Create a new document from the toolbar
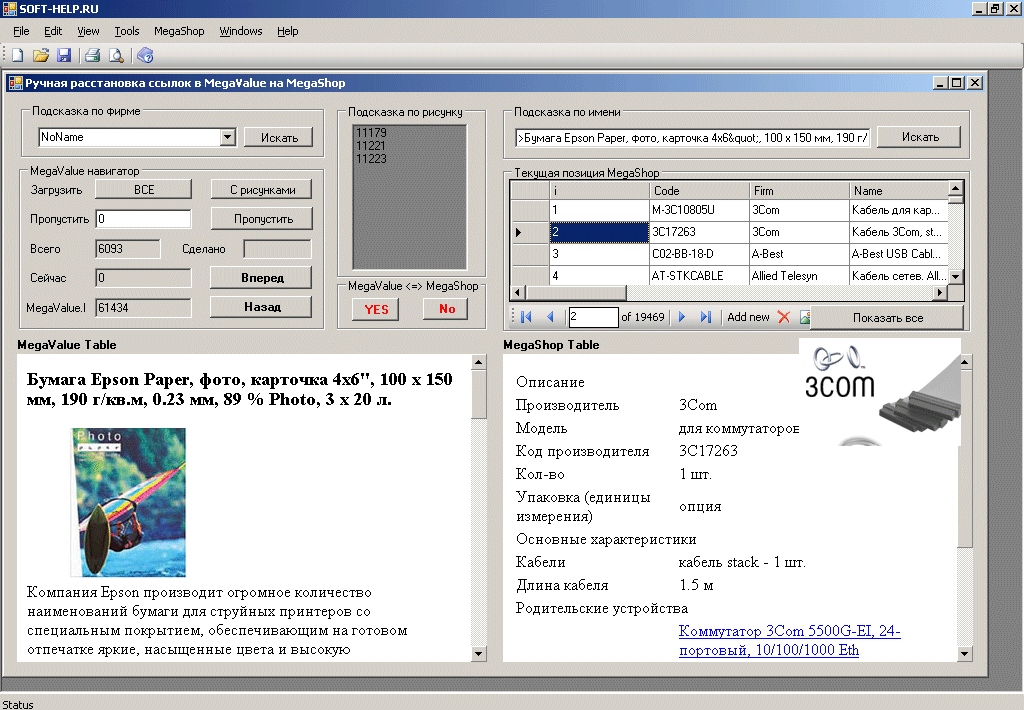Screen dimensions: 1024x710 click(18, 56)
